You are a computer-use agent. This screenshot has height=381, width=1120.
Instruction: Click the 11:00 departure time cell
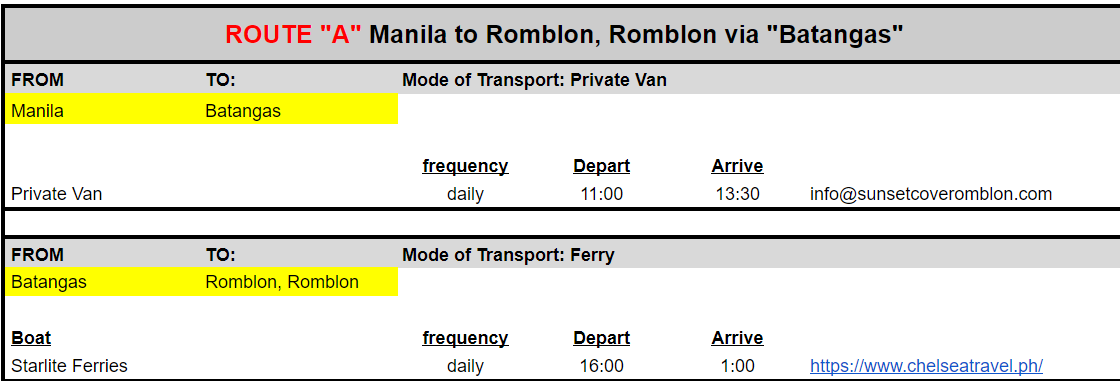point(601,194)
